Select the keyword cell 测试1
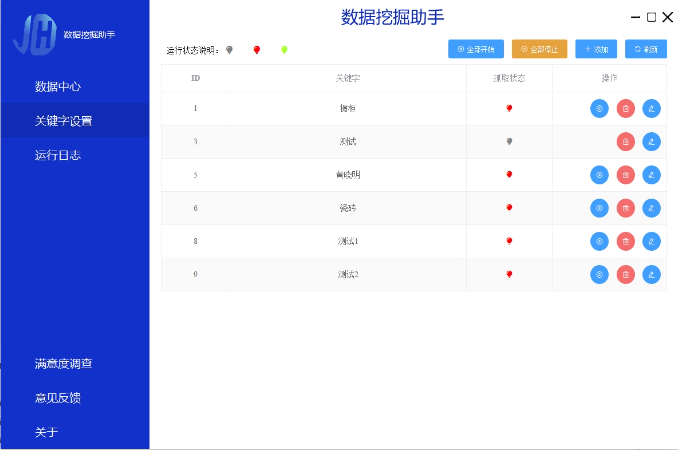The height and width of the screenshot is (450, 679). (348, 241)
